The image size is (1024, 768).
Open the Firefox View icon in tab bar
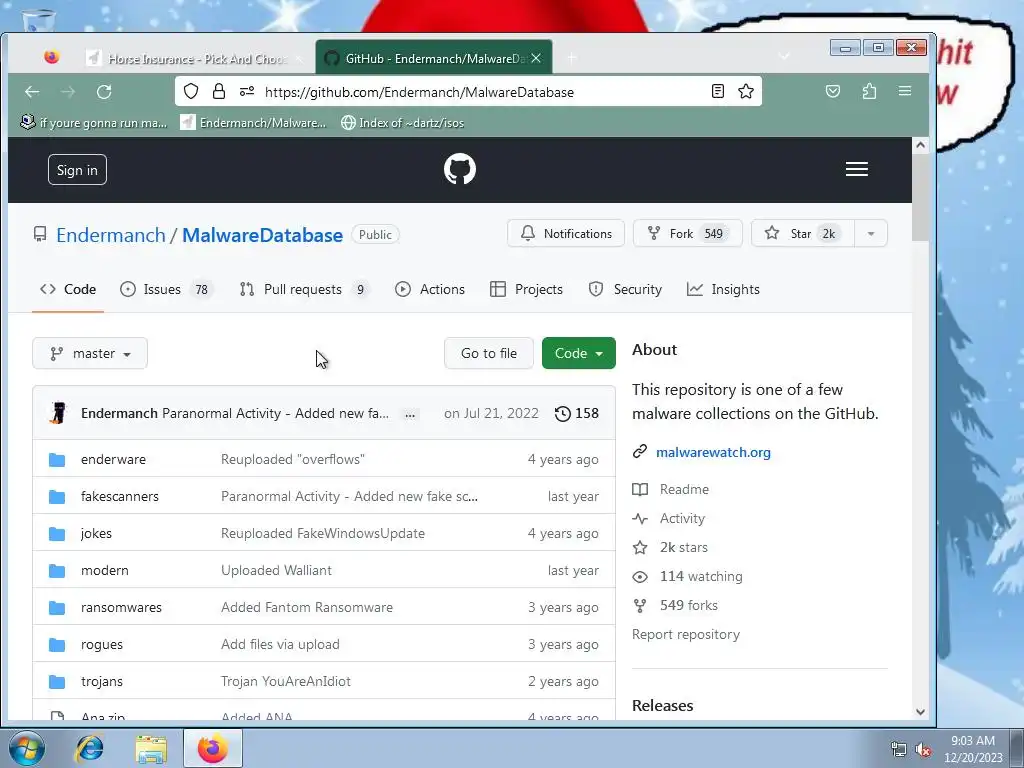52,57
